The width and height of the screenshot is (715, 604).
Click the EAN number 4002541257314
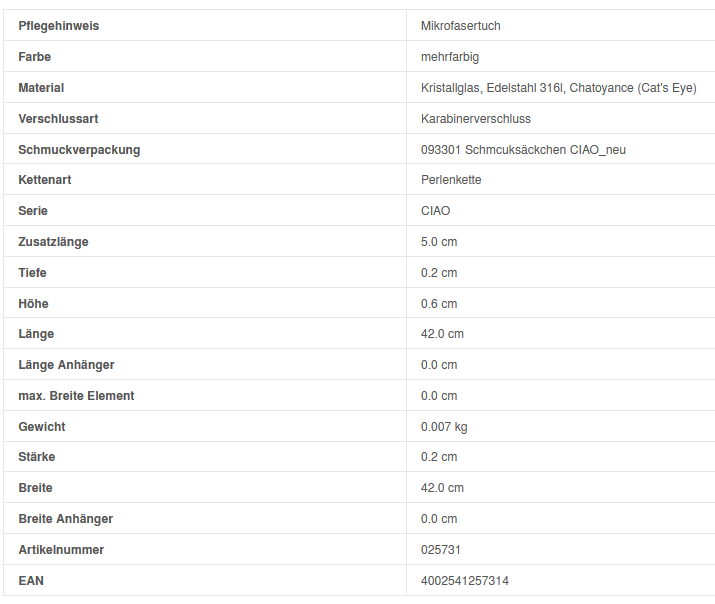click(464, 581)
